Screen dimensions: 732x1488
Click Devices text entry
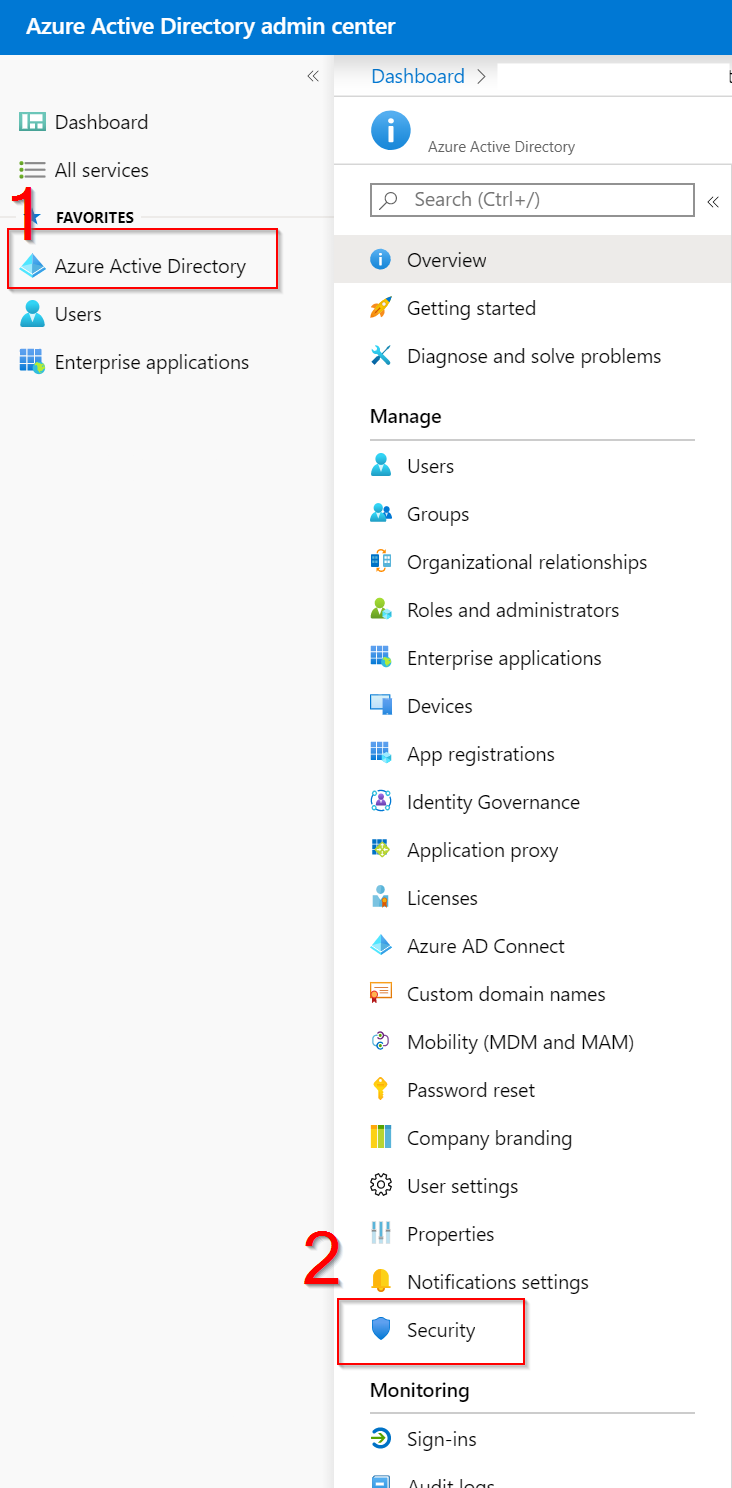[439, 706]
